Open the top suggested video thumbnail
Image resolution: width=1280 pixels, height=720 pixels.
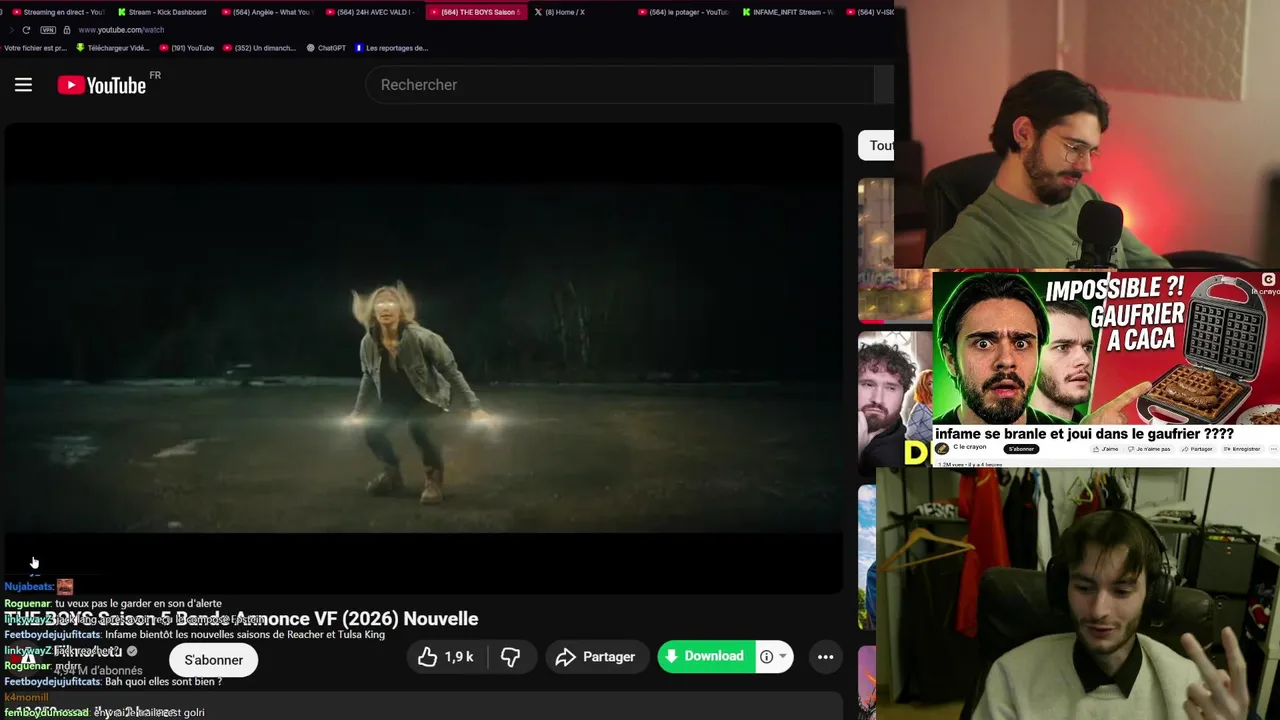coord(876,250)
